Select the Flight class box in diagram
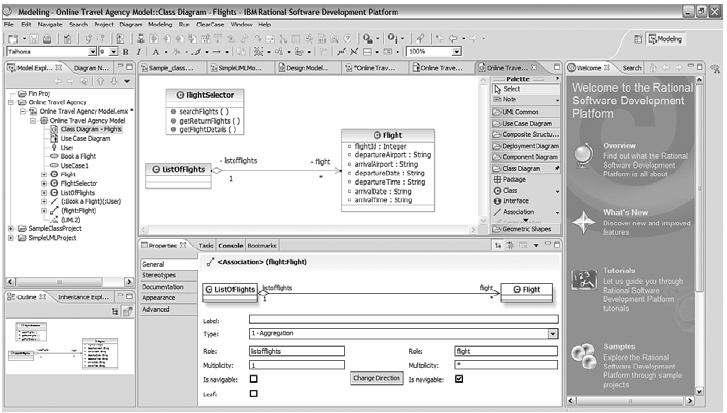The height and width of the screenshot is (413, 727). point(388,170)
